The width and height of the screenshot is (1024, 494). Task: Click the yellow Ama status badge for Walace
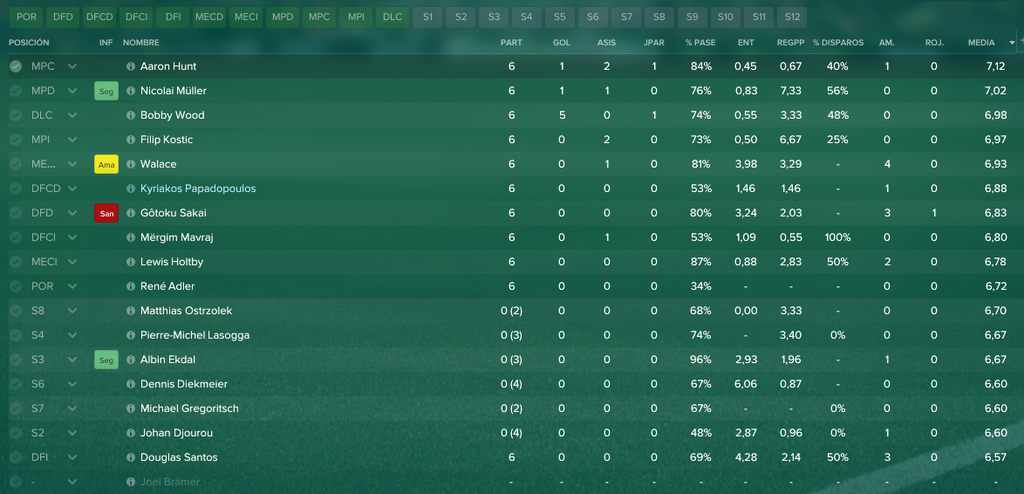click(x=106, y=165)
